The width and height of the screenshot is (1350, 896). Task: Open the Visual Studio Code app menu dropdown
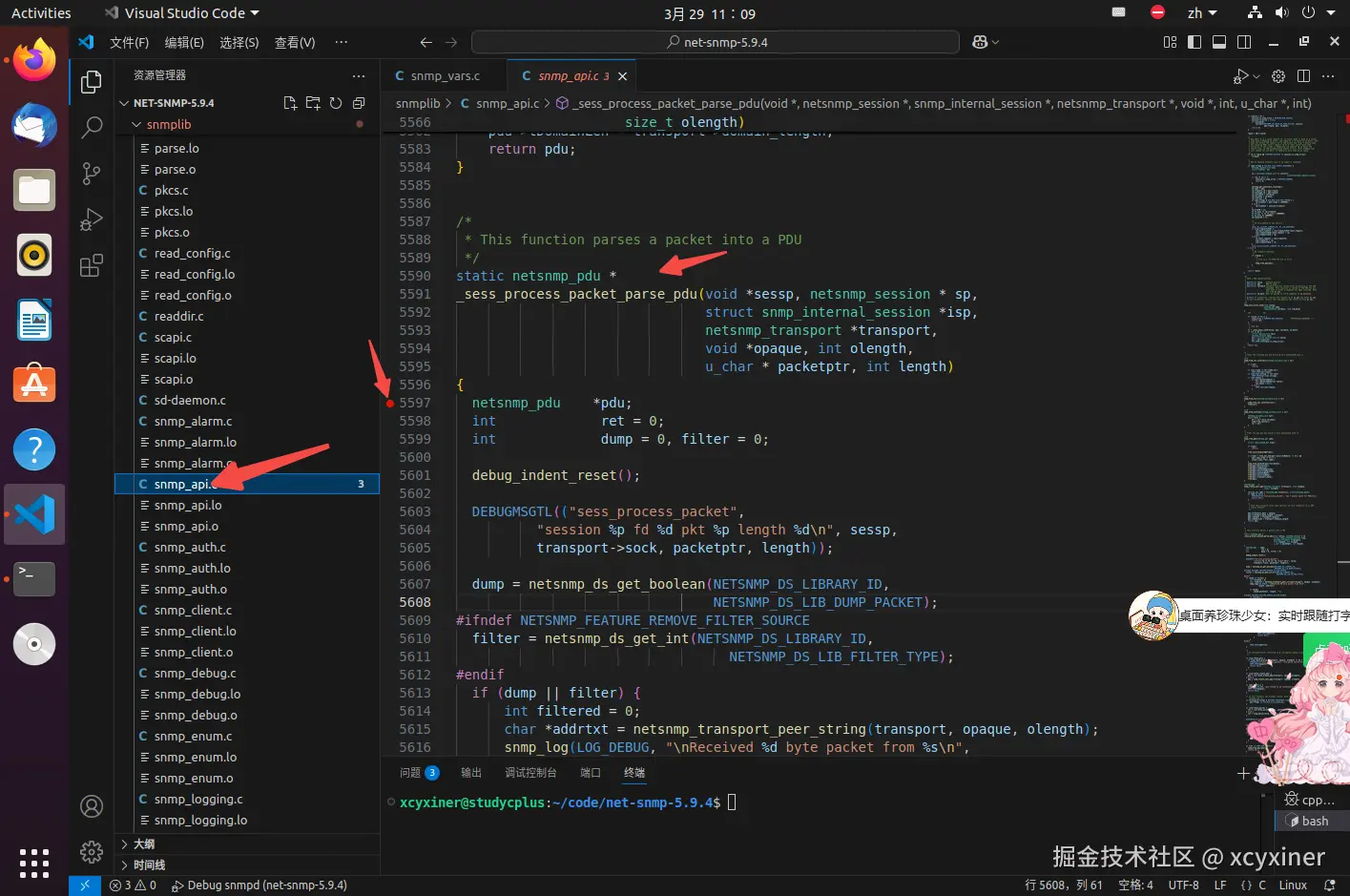coord(181,13)
